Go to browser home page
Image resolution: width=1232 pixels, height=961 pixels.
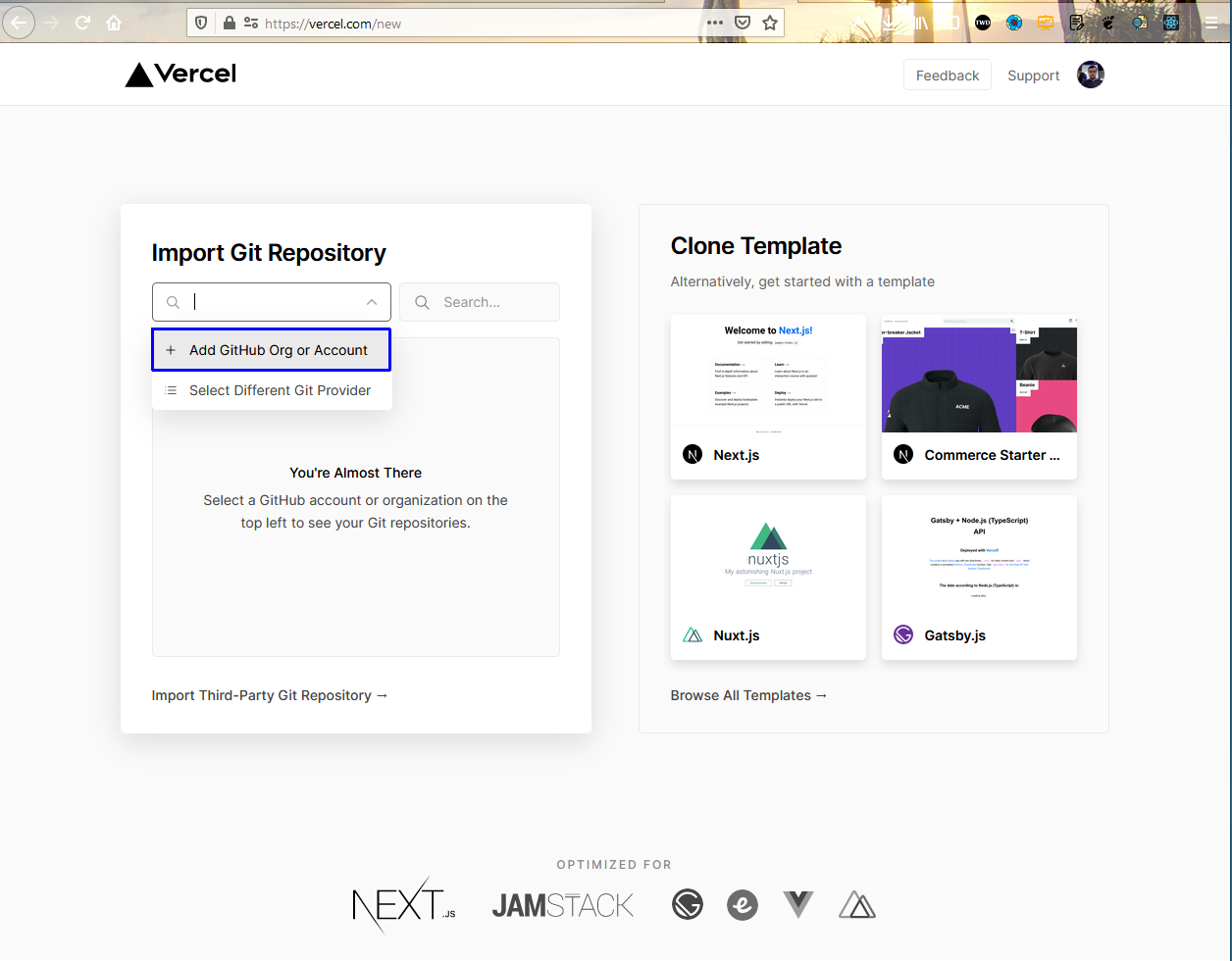(x=114, y=23)
